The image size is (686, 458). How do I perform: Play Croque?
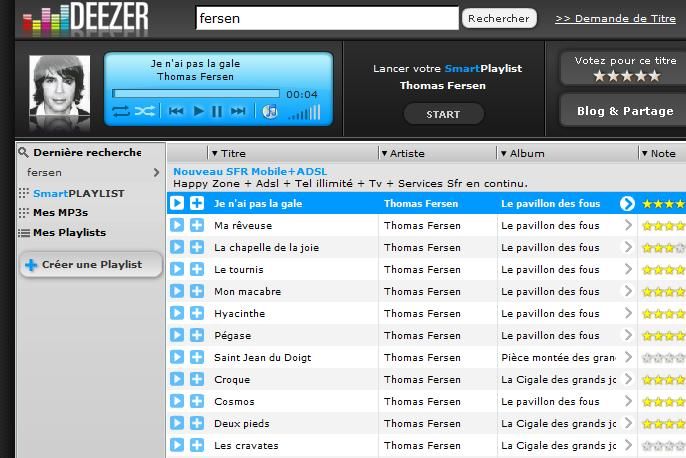(x=177, y=379)
